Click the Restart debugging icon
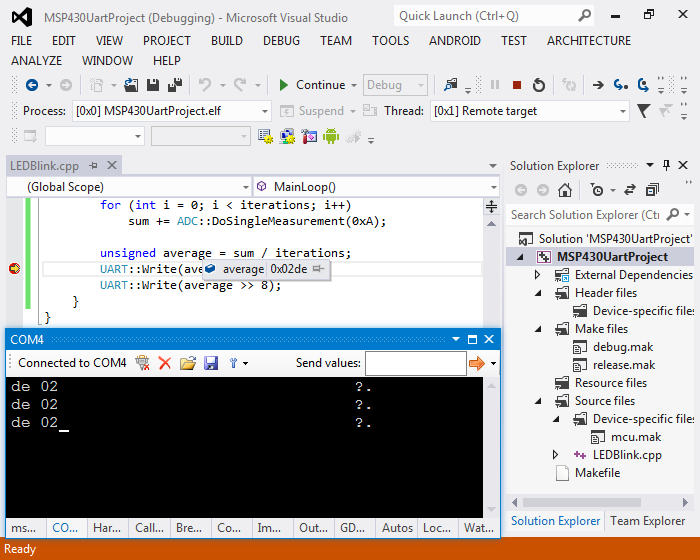Image resolution: width=700 pixels, height=560 pixels. tap(539, 85)
